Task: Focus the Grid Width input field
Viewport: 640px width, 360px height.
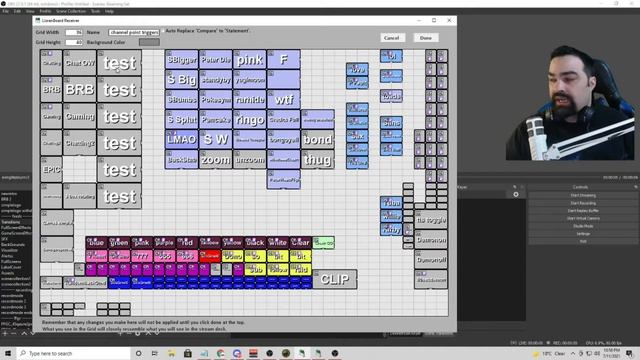Action: click(x=74, y=32)
